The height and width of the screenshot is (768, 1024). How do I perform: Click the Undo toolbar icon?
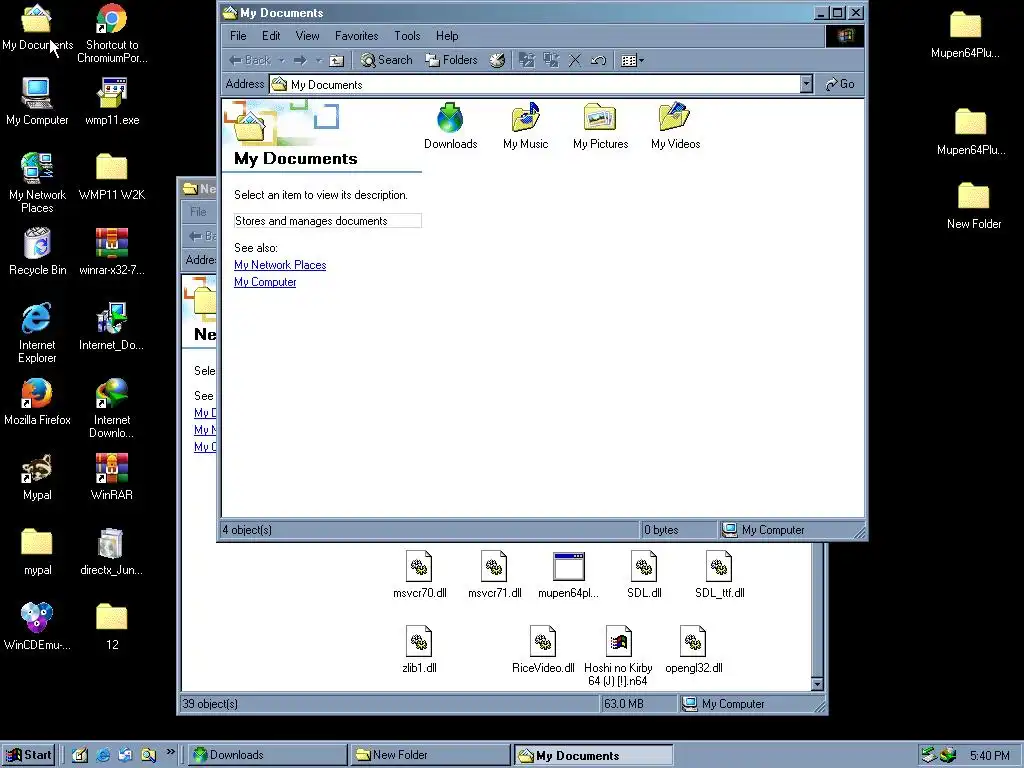[x=598, y=61]
